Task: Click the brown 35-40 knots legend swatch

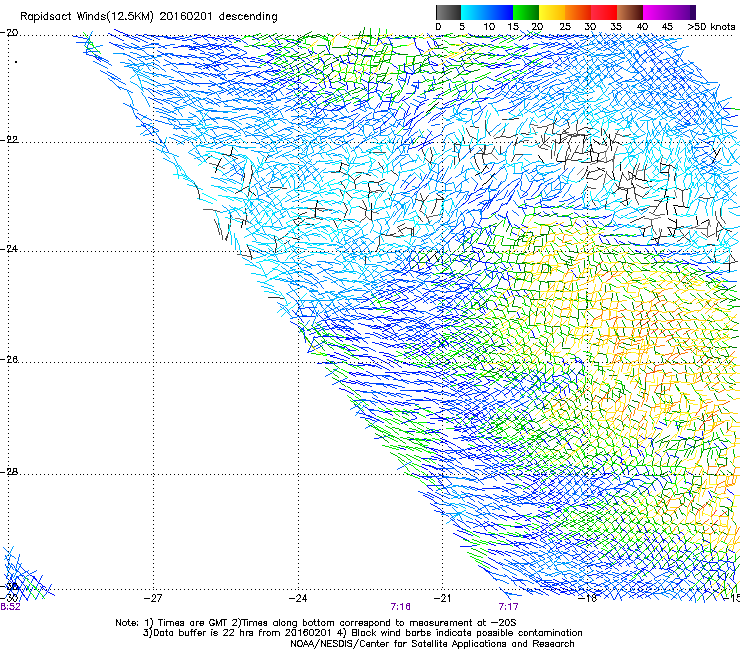Action: (630, 12)
